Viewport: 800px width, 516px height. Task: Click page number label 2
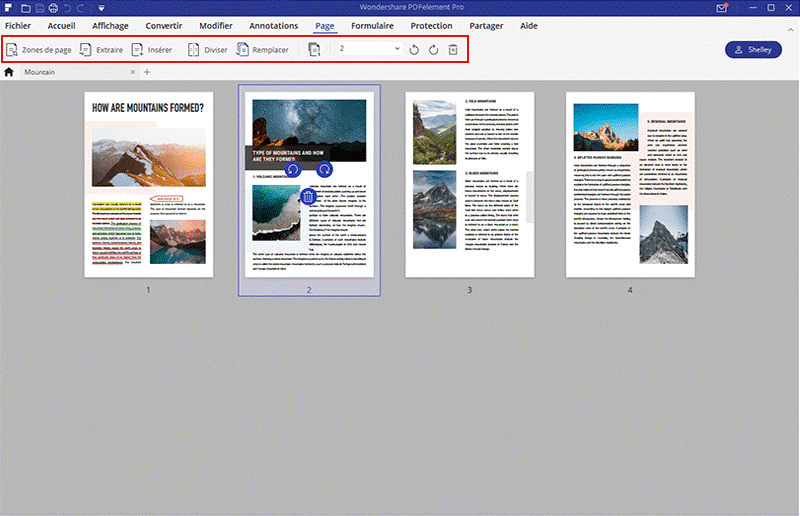click(309, 290)
